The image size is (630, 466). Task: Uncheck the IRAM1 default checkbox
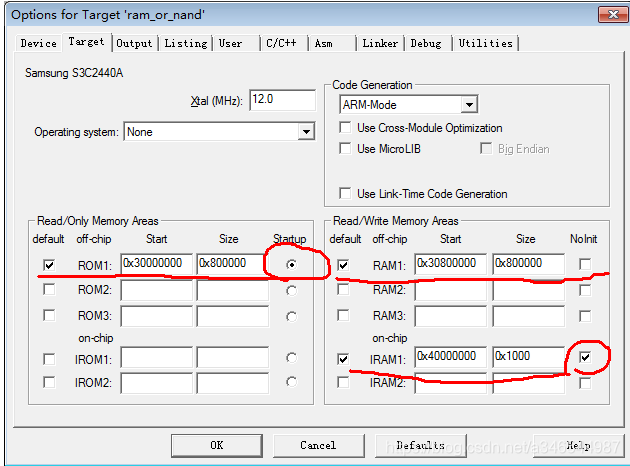[x=343, y=359]
